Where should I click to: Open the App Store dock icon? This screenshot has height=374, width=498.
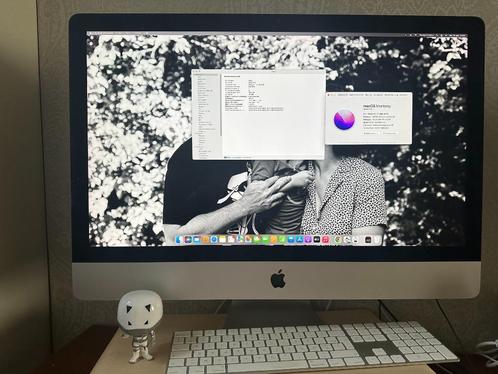[299, 239]
